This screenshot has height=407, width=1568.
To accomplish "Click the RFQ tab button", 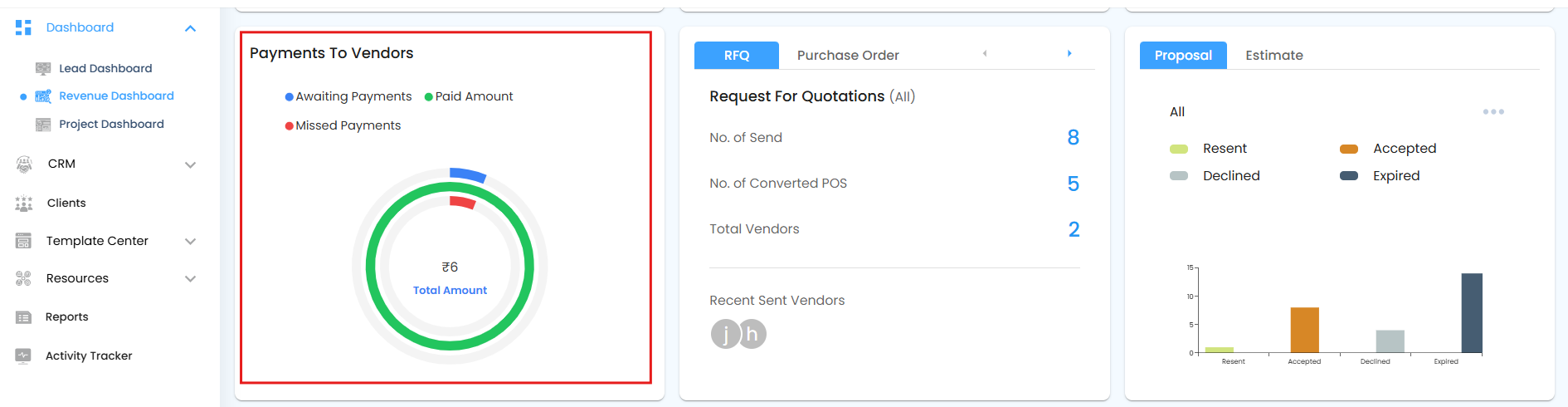I will tap(736, 56).
